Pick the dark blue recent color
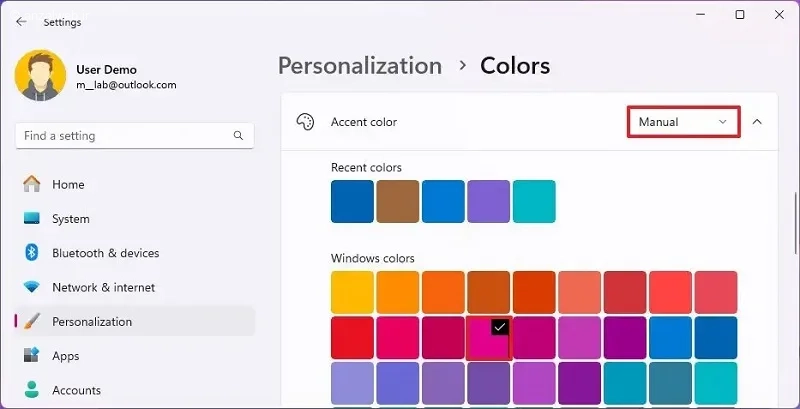 pyautogui.click(x=352, y=201)
